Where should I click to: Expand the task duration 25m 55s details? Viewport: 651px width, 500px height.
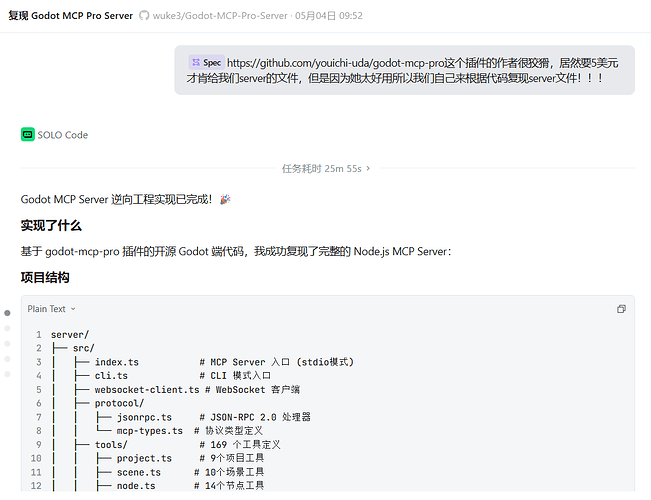326,169
